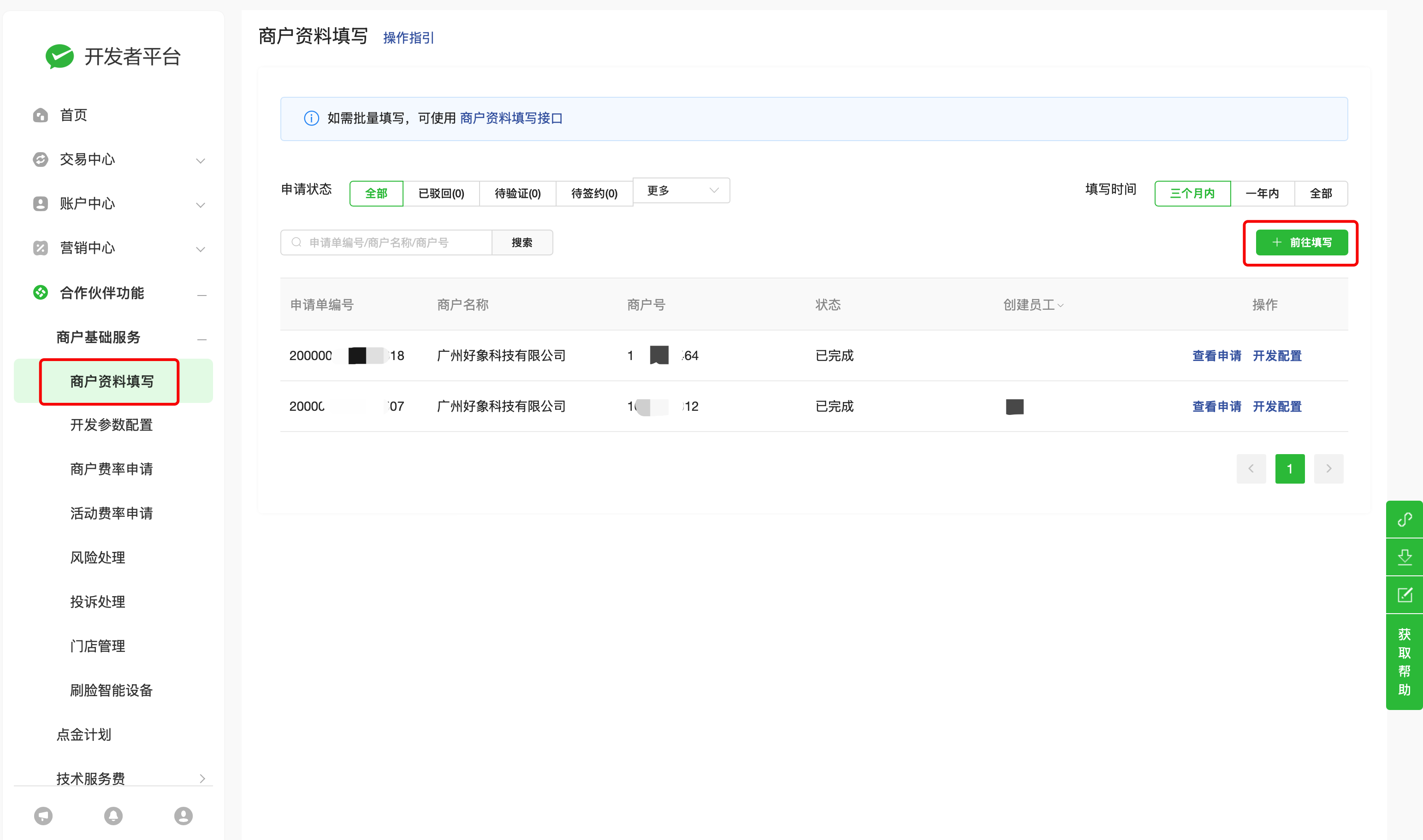Filter by 待签约(0) status
The image size is (1423, 840).
594,194
